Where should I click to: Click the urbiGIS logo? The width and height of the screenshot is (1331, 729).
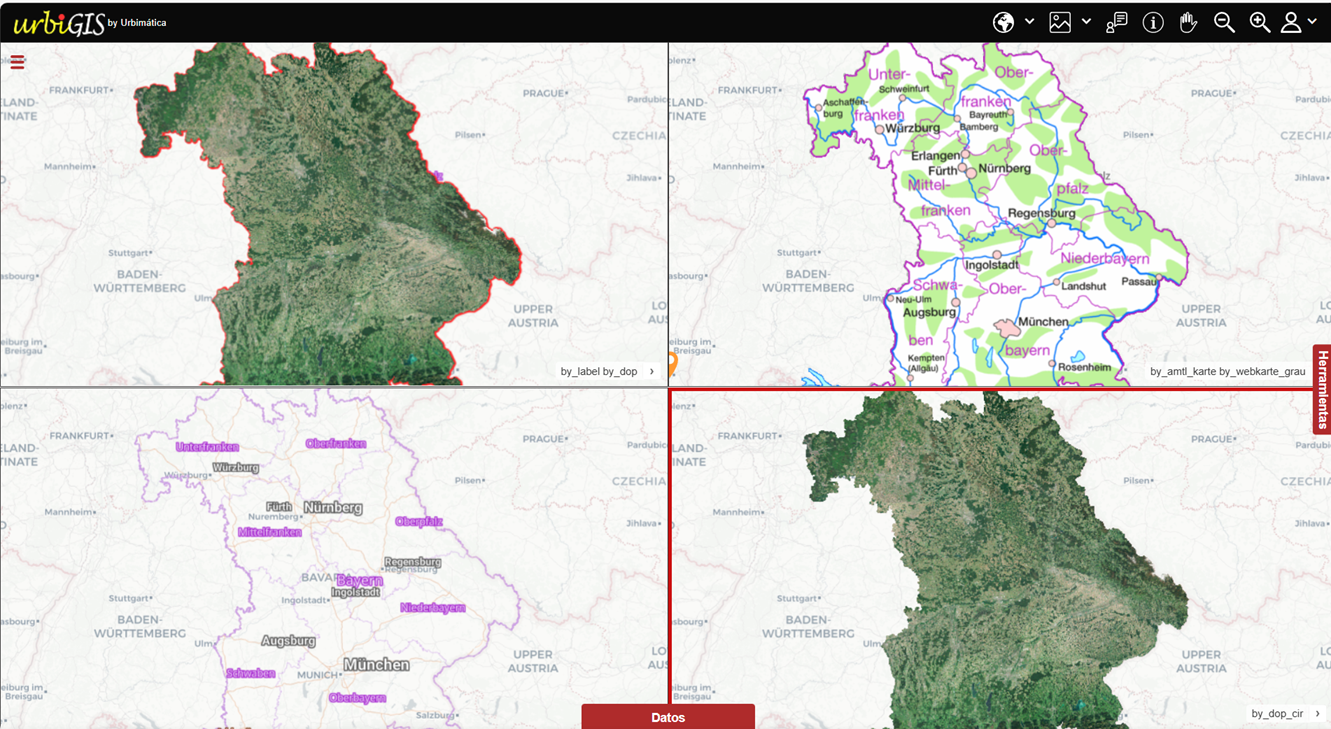coord(60,23)
